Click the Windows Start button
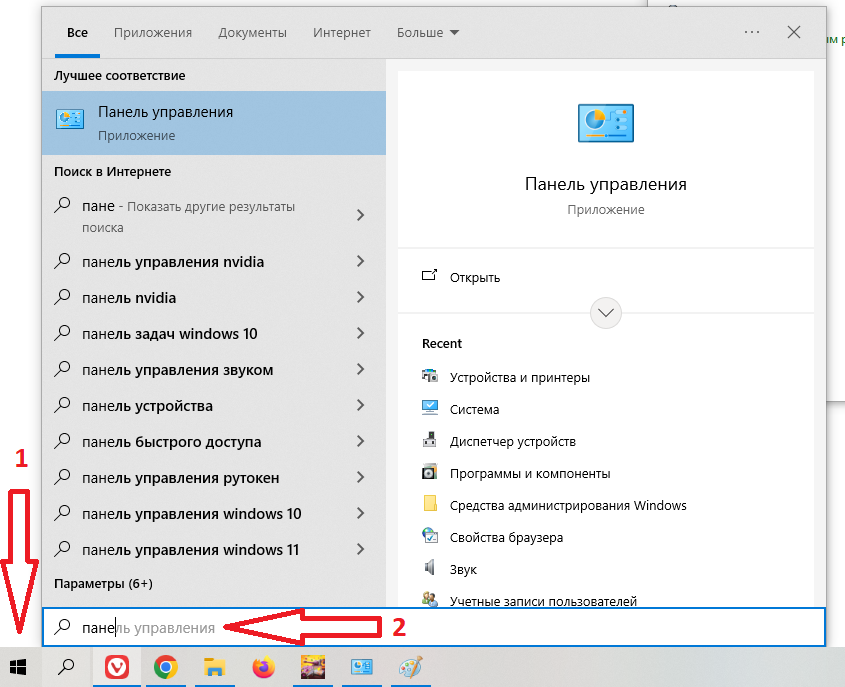Image resolution: width=845 pixels, height=687 pixels. click(x=18, y=667)
